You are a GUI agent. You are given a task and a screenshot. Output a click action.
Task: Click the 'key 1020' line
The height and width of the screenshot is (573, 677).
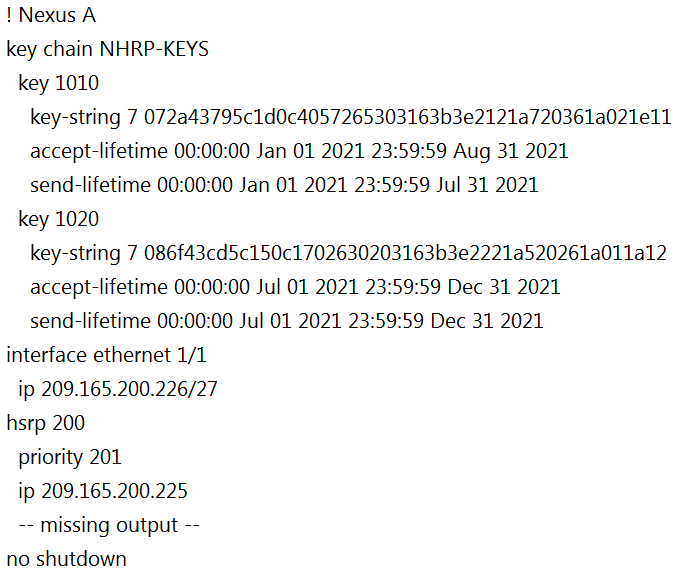(x=58, y=219)
